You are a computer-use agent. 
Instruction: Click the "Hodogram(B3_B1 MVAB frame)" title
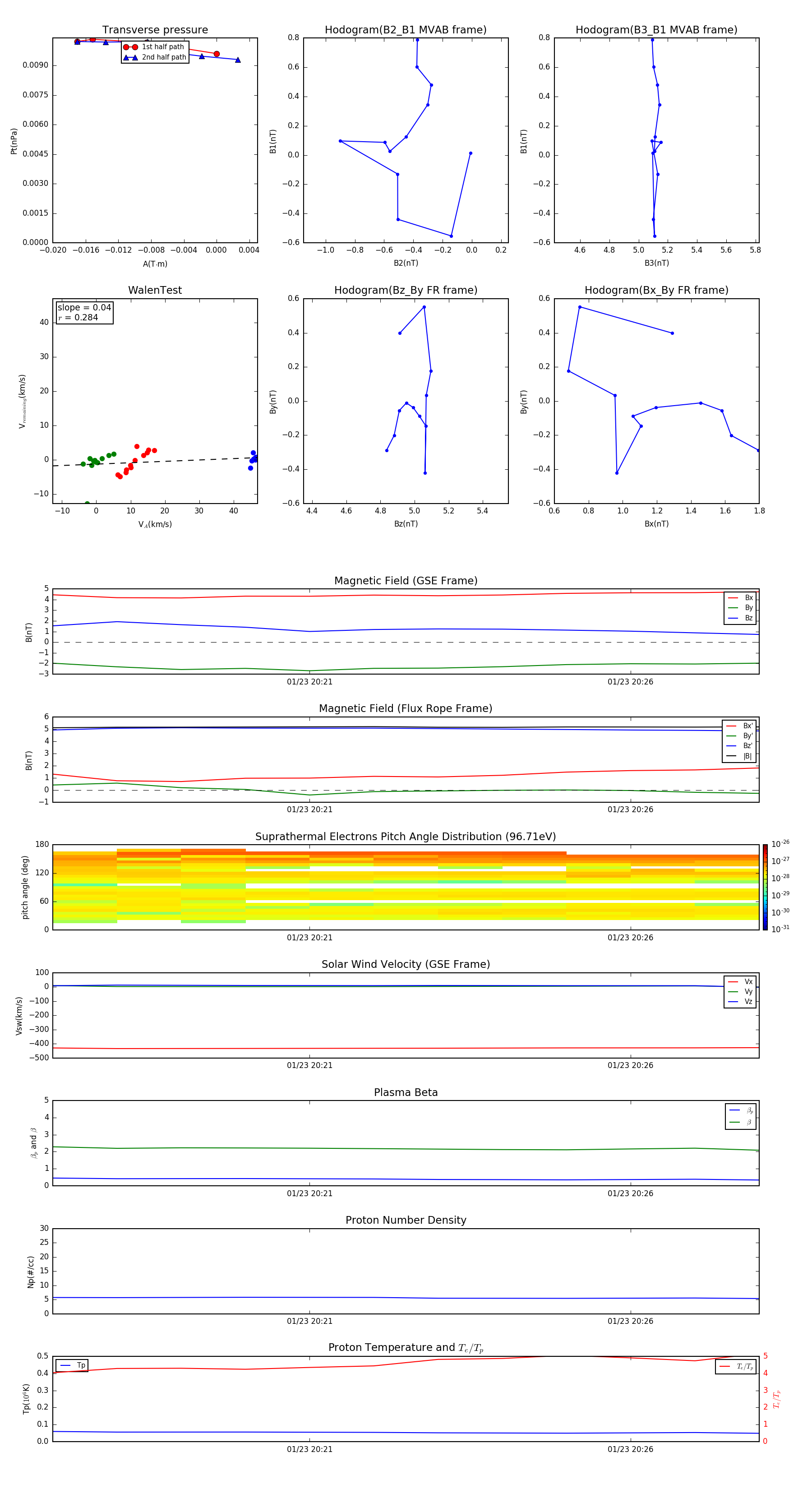(656, 30)
